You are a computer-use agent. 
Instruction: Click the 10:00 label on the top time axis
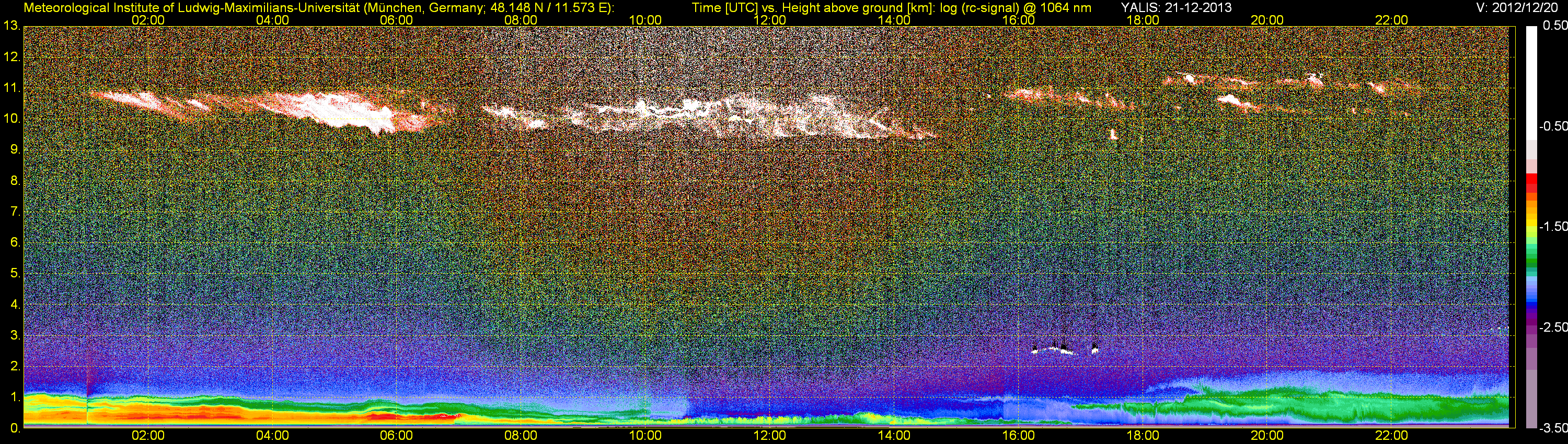click(x=645, y=20)
